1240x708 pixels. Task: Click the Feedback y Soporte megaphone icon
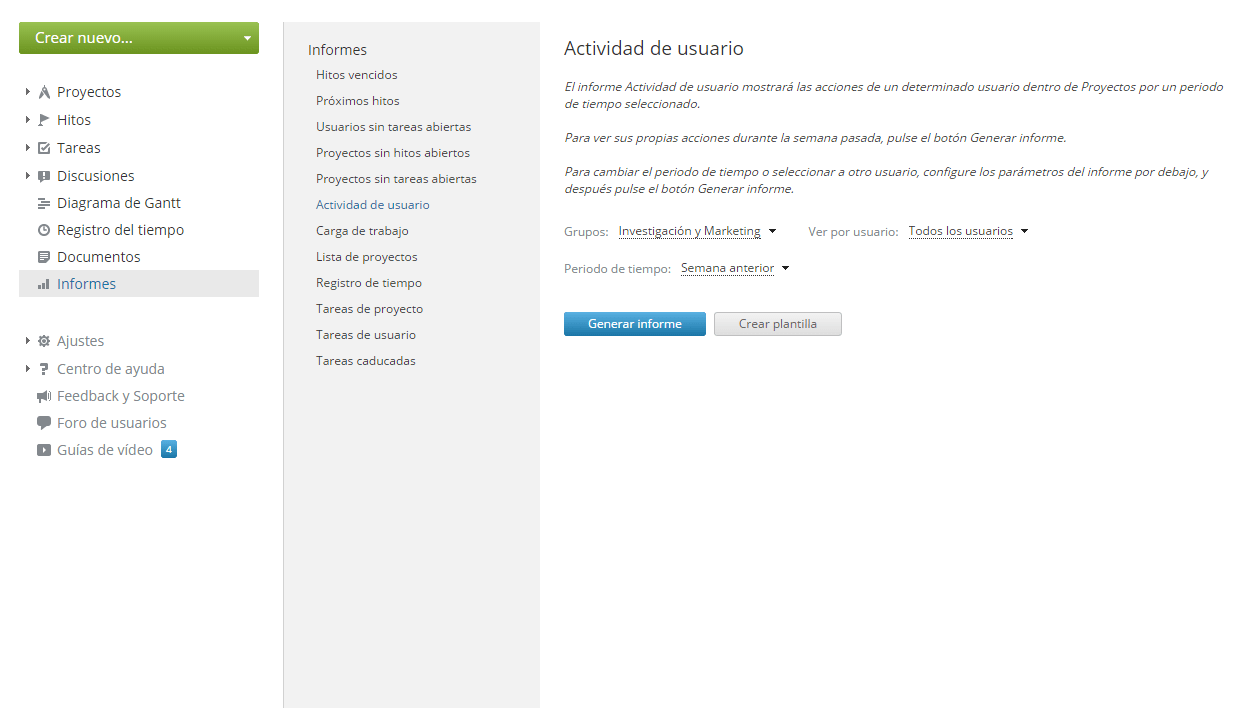click(x=44, y=396)
